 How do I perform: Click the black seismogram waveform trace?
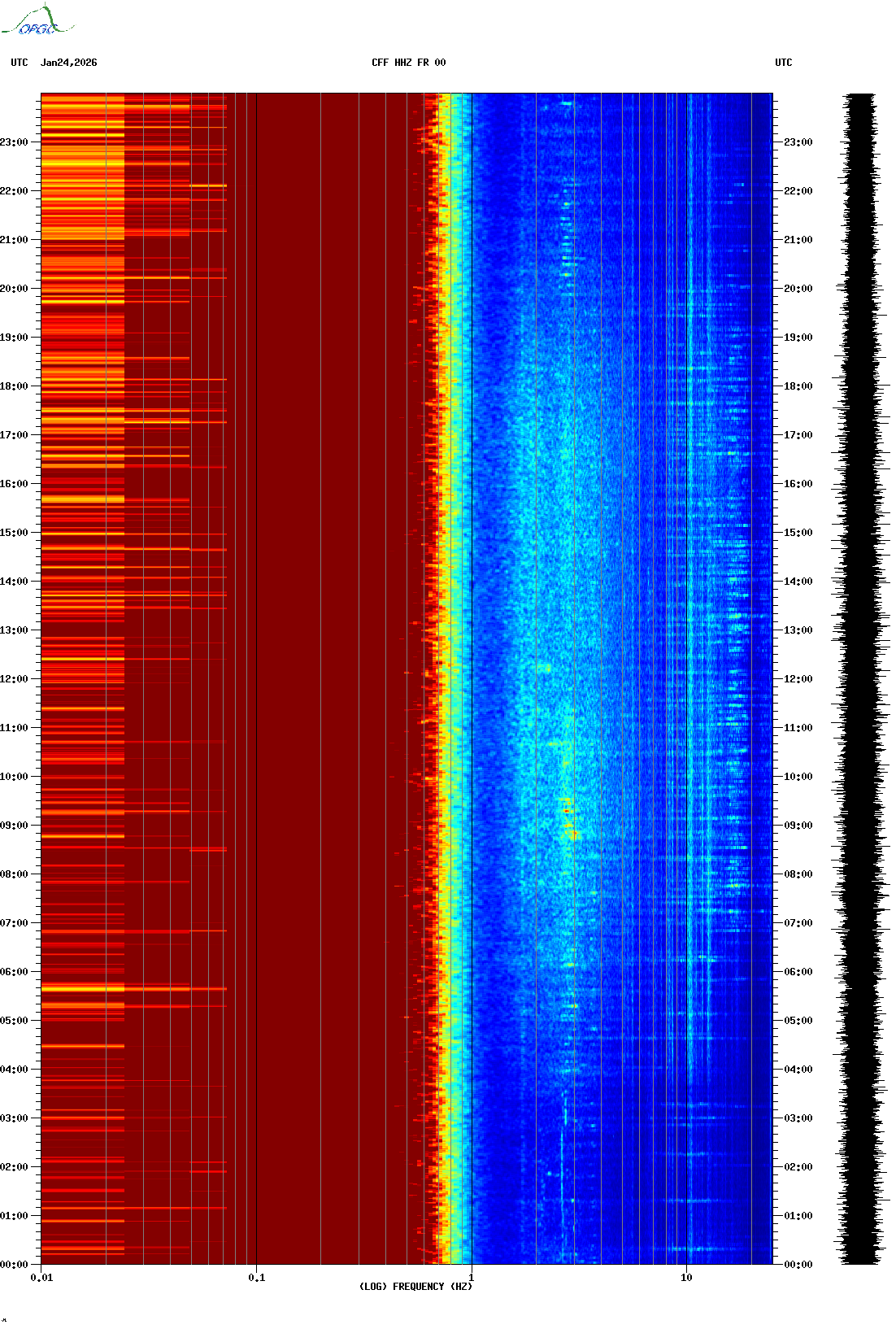click(861, 679)
